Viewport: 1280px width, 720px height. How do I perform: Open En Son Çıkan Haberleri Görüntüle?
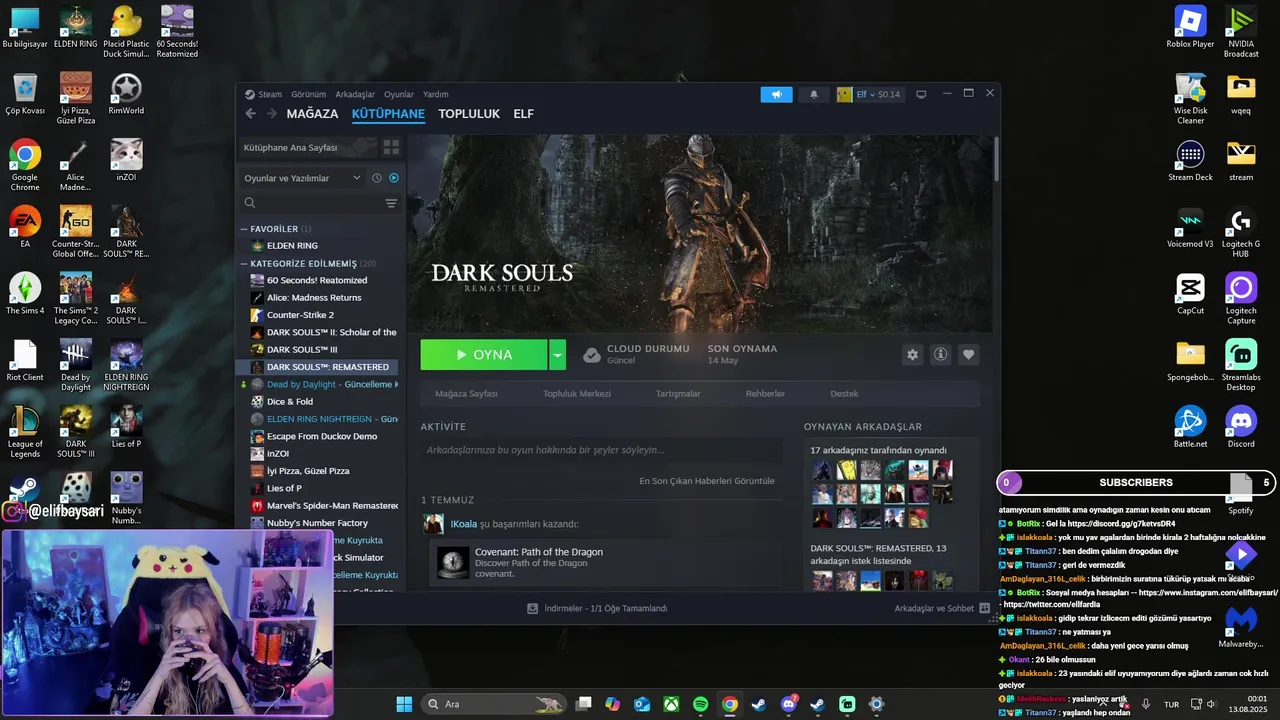[707, 481]
